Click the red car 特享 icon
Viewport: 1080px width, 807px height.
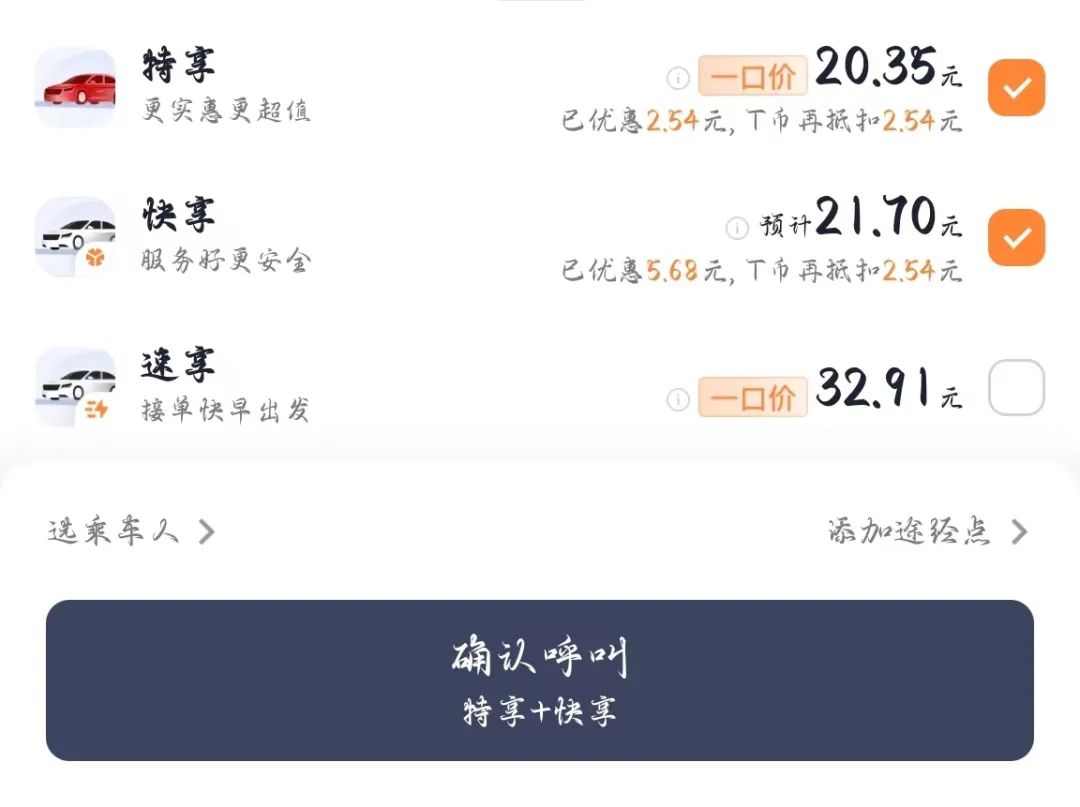76,87
